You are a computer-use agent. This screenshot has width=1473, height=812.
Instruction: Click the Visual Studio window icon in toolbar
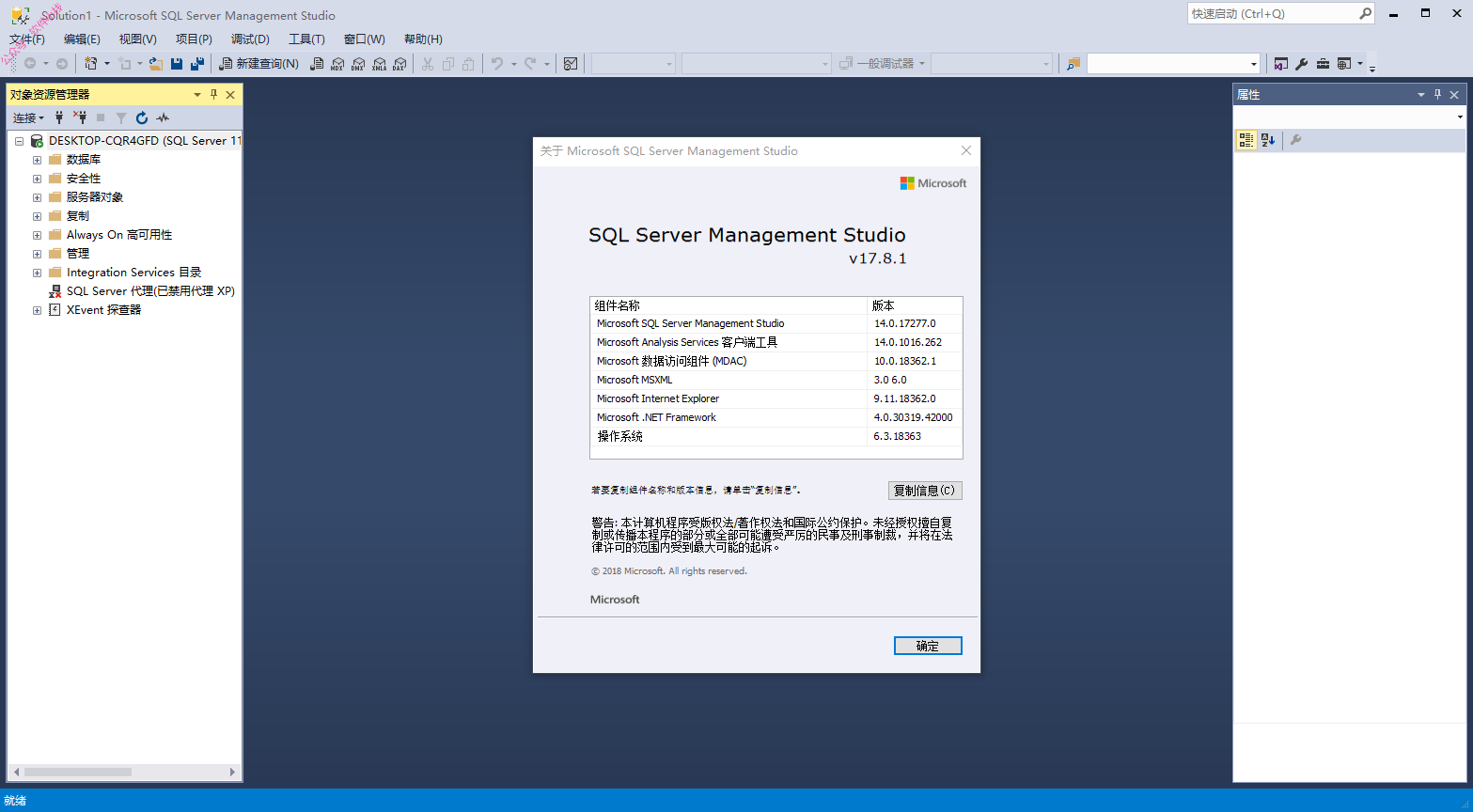click(1280, 64)
